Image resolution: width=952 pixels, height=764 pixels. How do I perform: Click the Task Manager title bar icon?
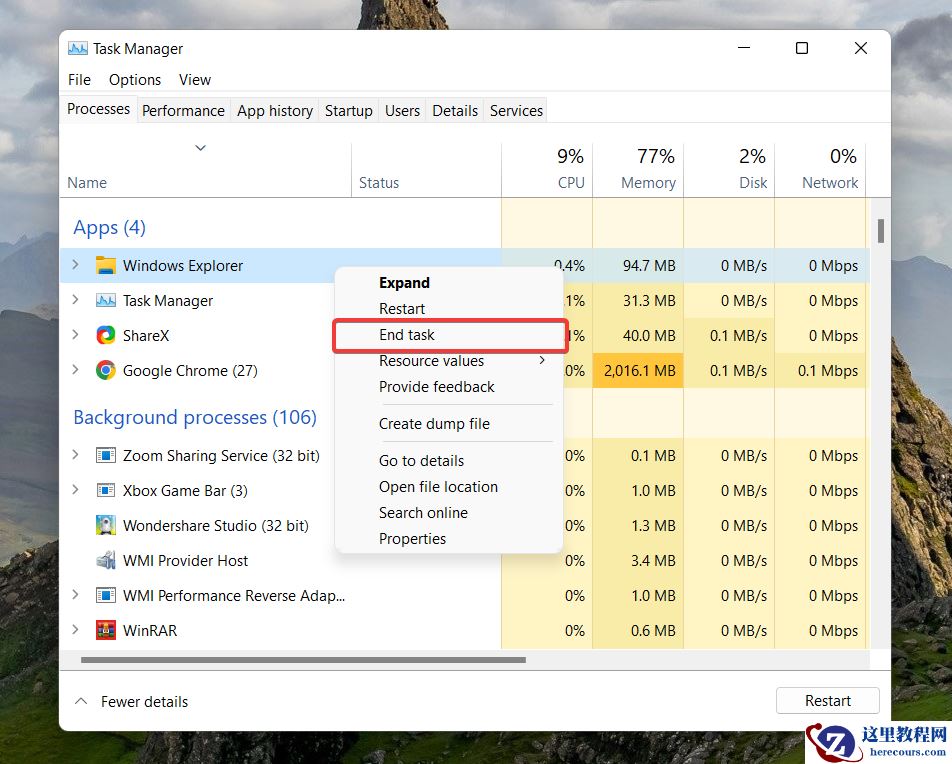(77, 49)
